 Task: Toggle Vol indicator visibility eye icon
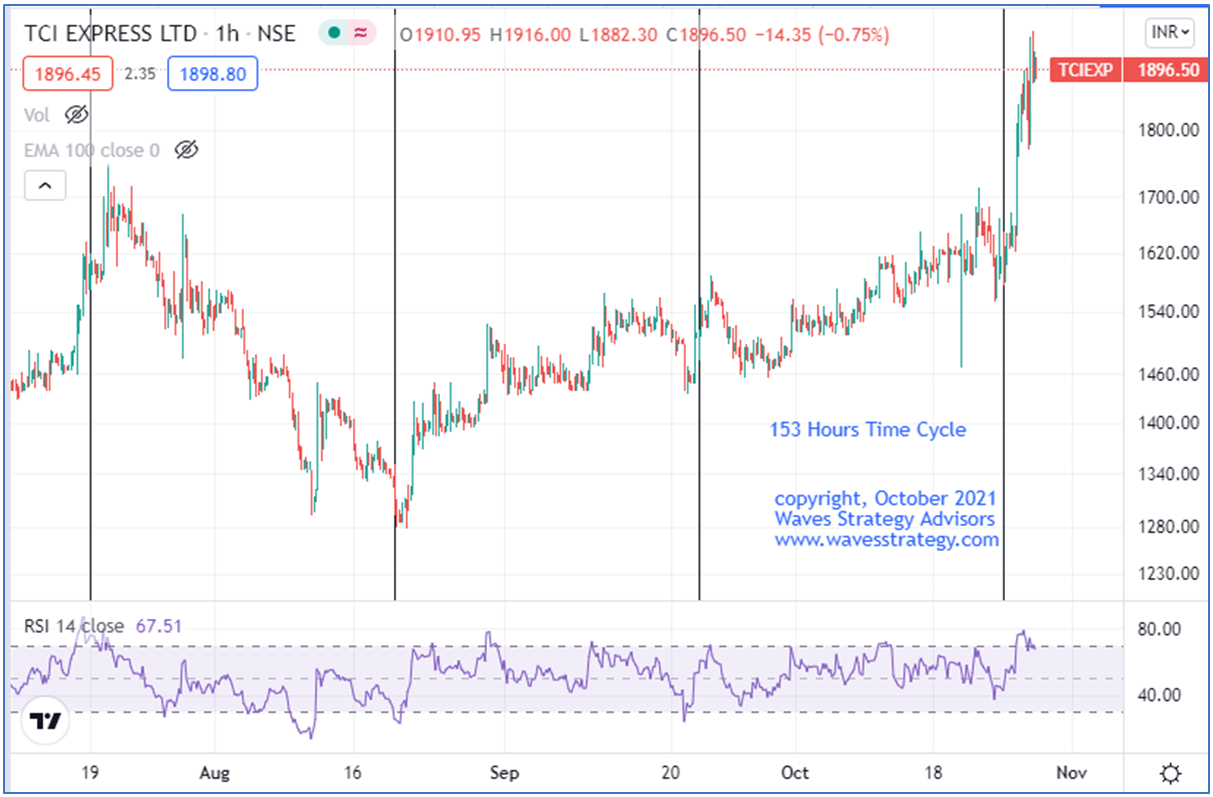[76, 115]
